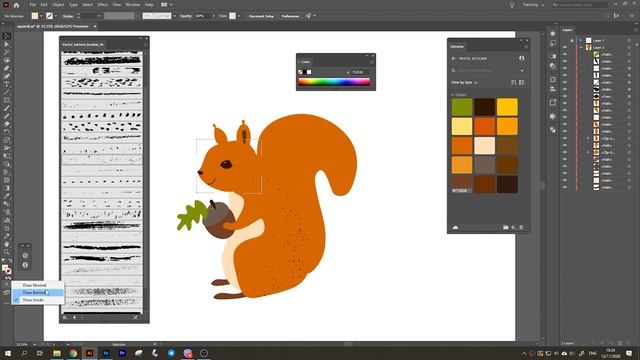This screenshot has height=360, width=640.
Task: Toggle visibility of Layer 2
Action: 565,47
